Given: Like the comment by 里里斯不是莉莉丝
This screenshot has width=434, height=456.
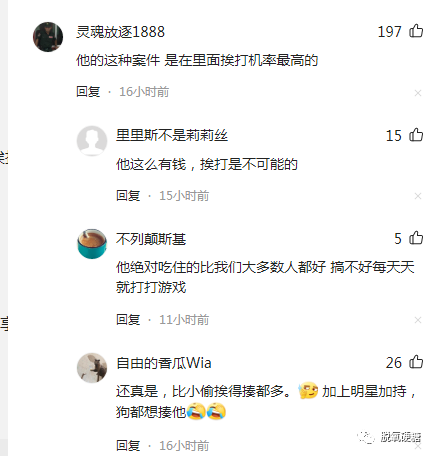Looking at the screenshot, I should (x=416, y=135).
